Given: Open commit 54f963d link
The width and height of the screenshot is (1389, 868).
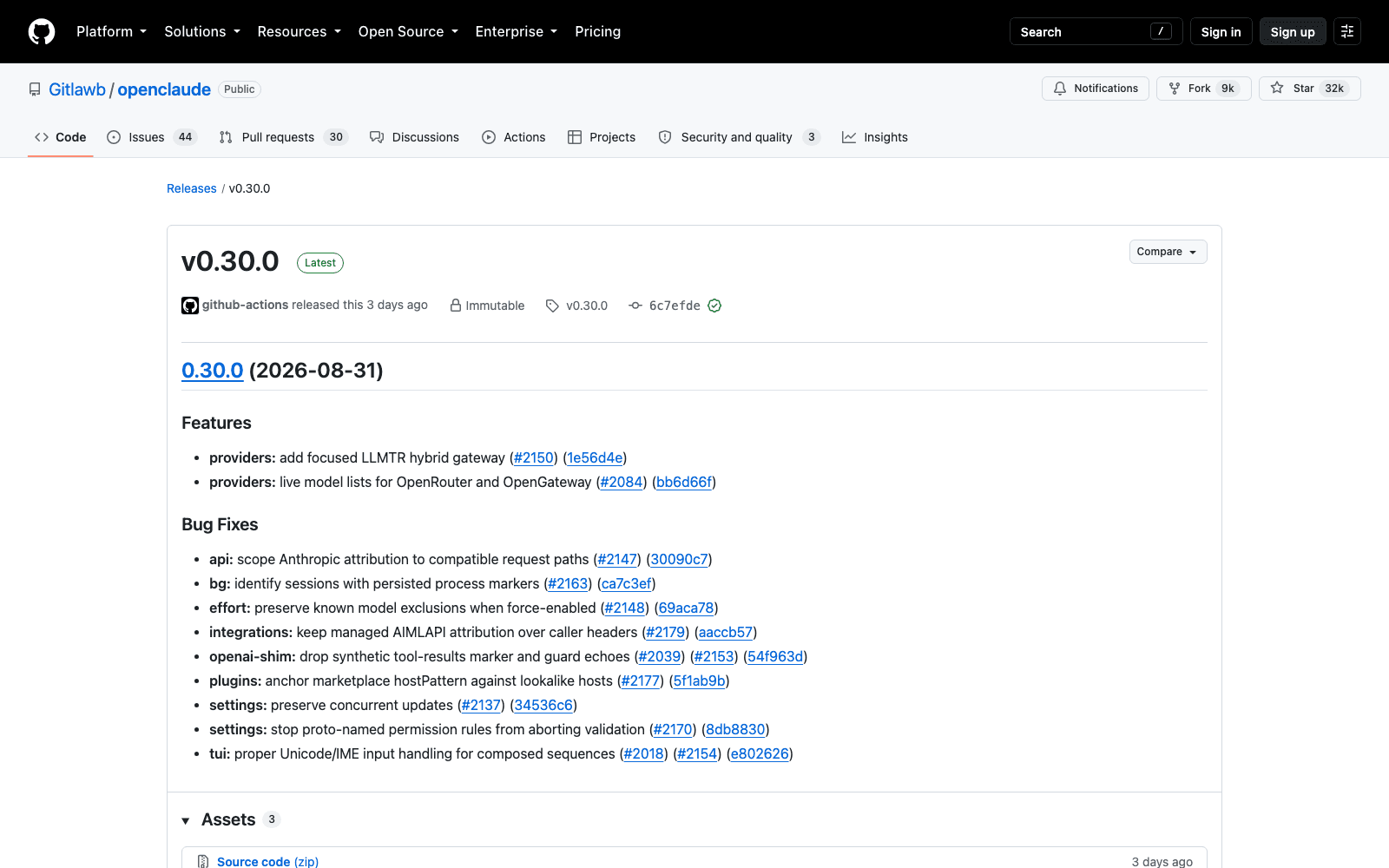Looking at the screenshot, I should pyautogui.click(x=775, y=656).
